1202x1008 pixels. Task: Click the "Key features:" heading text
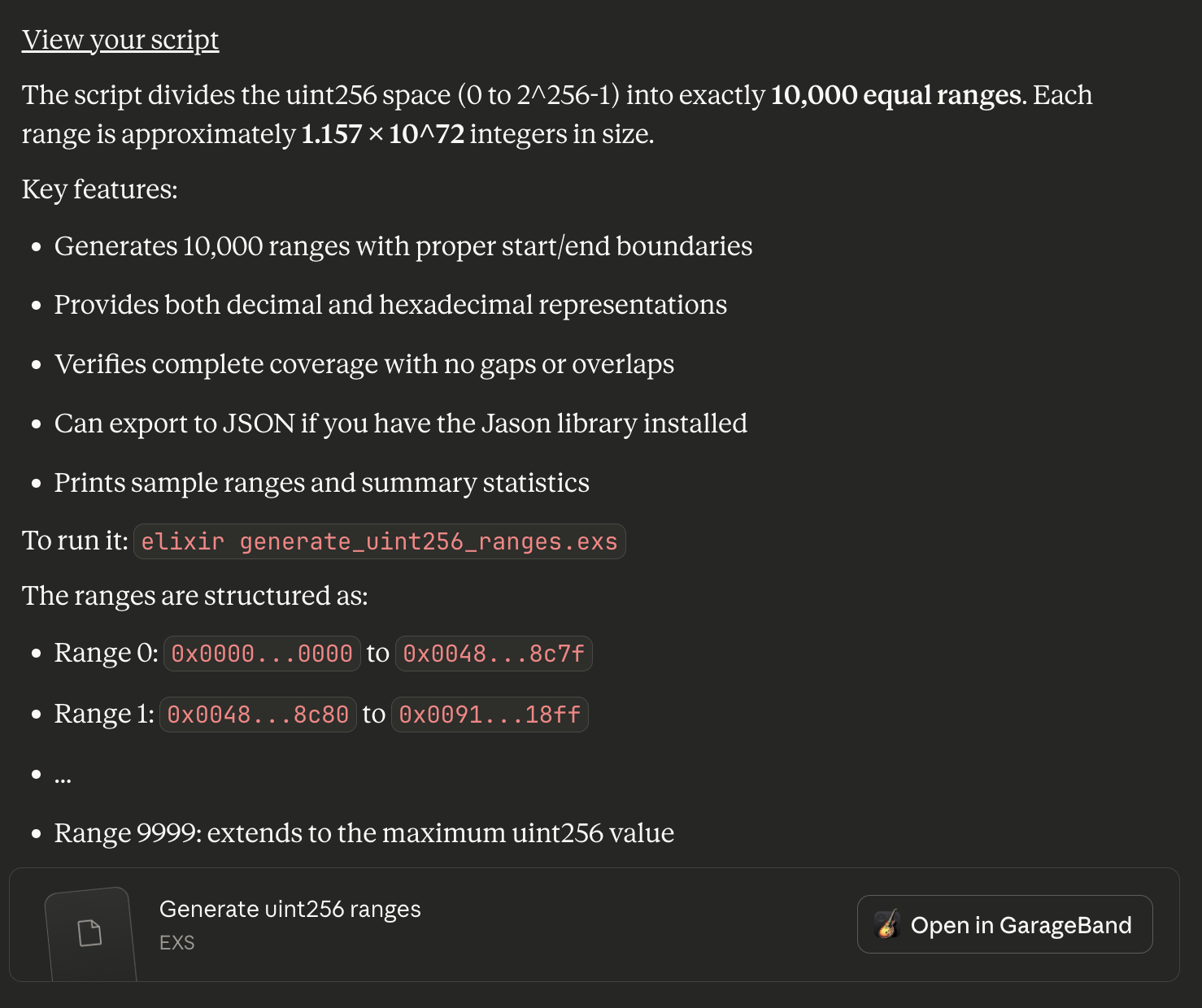point(100,189)
